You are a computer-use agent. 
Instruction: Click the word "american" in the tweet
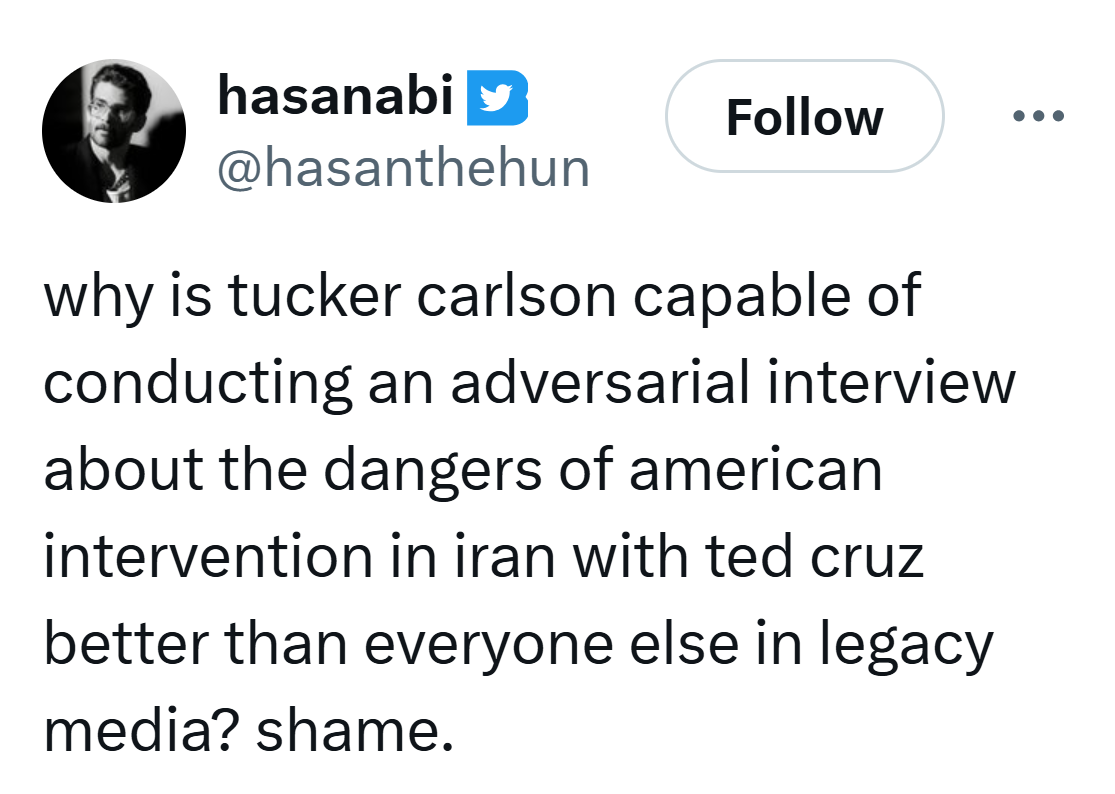[756, 471]
